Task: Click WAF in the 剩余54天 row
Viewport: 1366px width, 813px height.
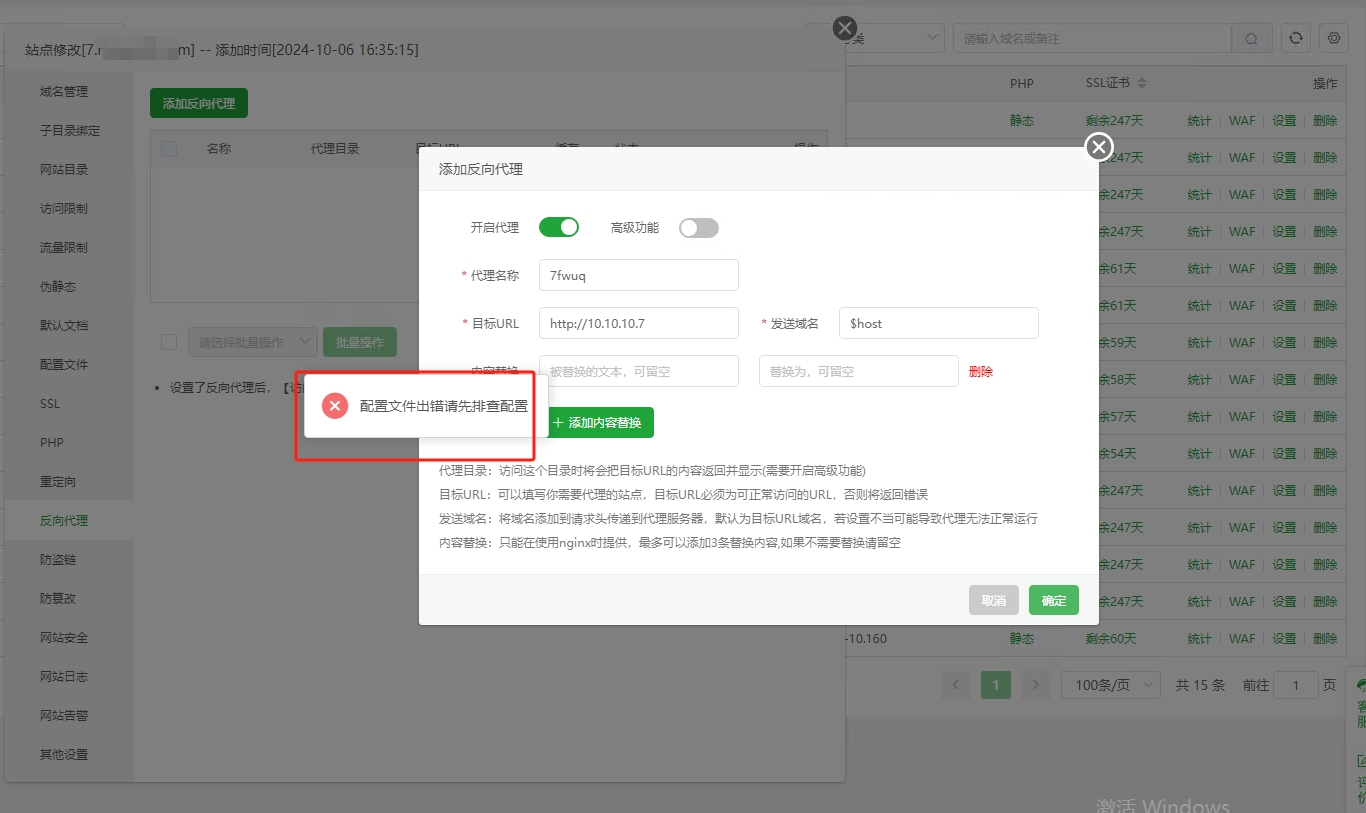Action: coord(1242,453)
